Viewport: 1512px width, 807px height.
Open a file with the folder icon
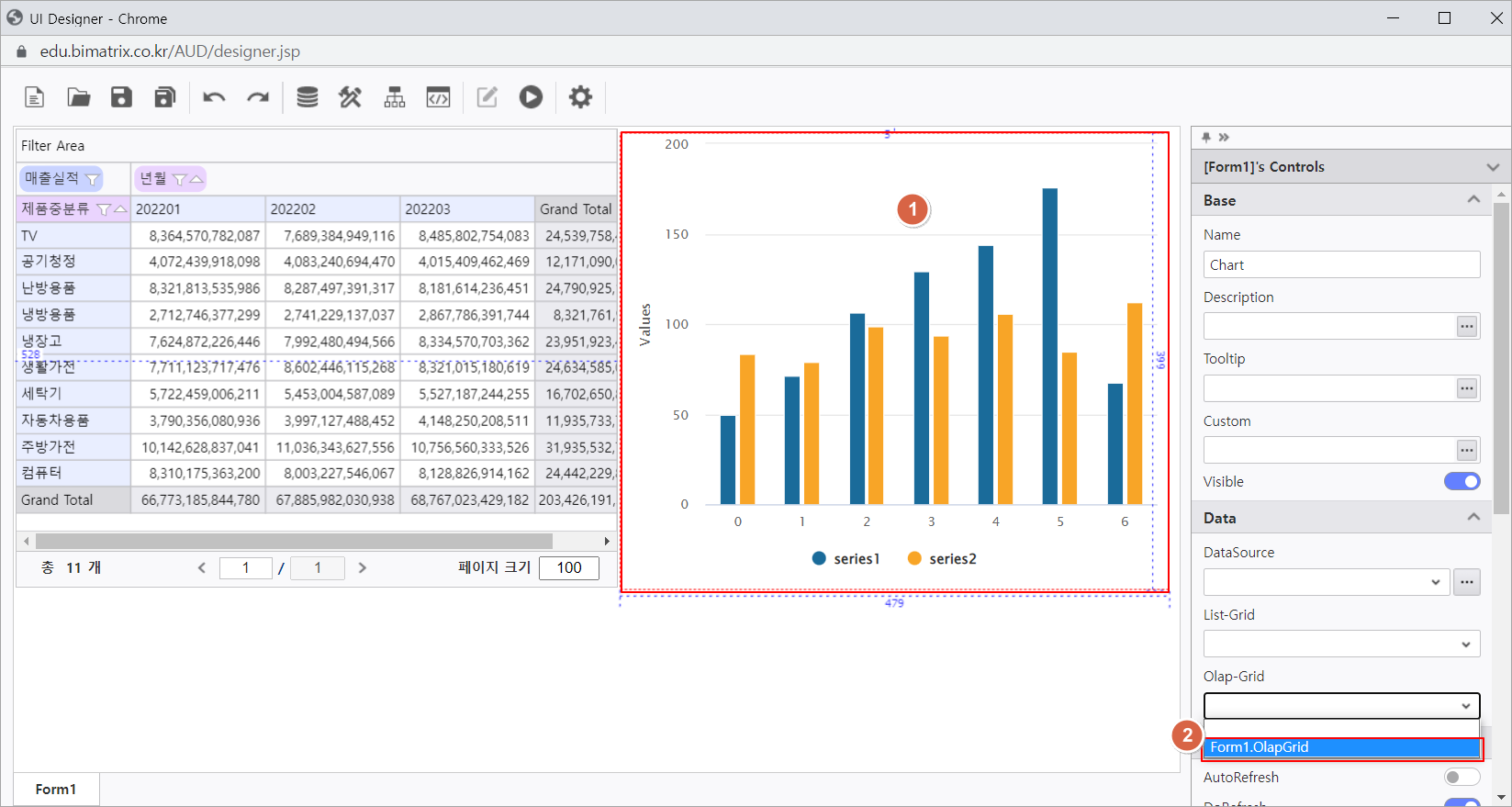pyautogui.click(x=78, y=97)
